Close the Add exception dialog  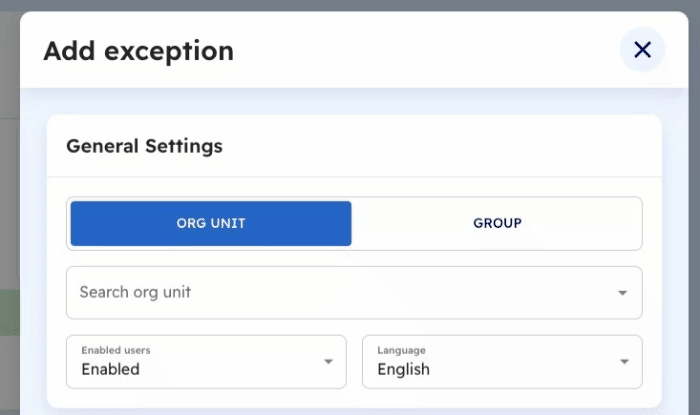[x=642, y=50]
